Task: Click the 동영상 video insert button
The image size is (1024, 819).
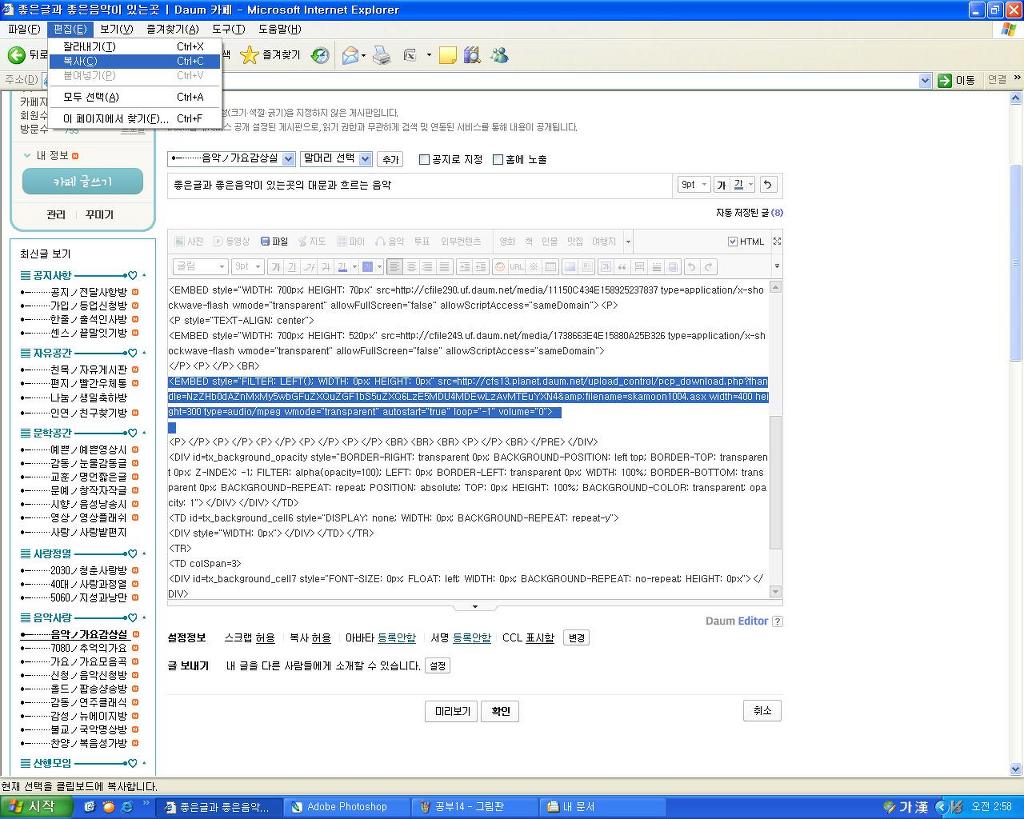Action: click(x=231, y=242)
